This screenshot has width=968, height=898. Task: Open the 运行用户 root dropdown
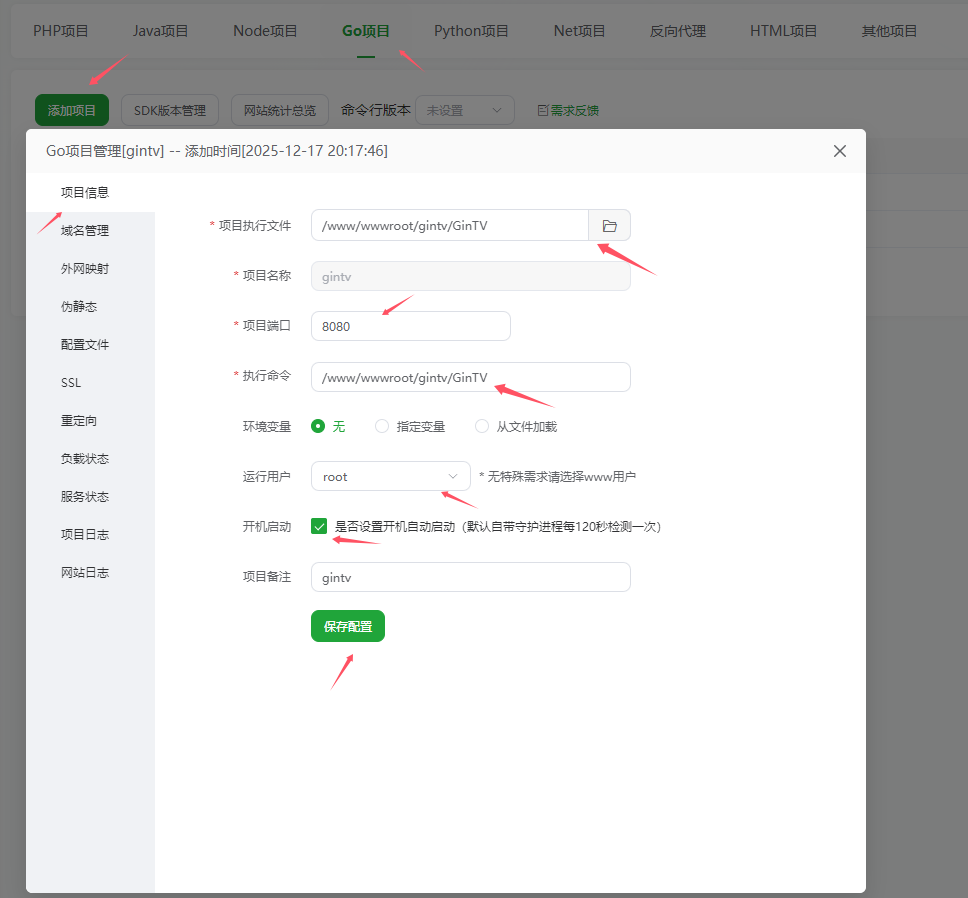tap(390, 476)
